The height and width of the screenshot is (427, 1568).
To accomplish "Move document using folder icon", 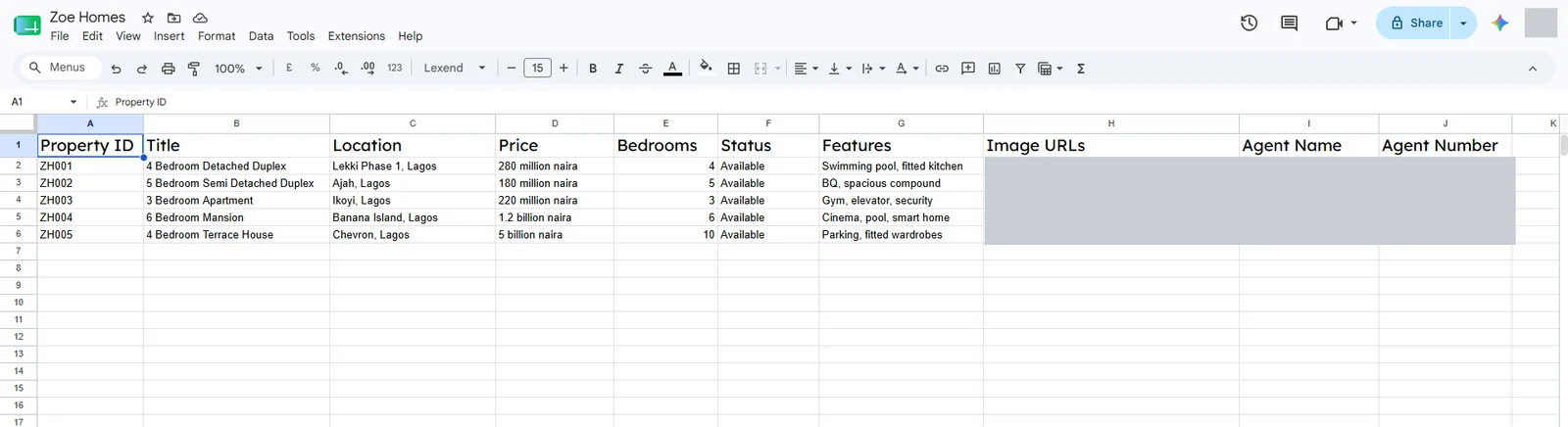I will tap(173, 18).
